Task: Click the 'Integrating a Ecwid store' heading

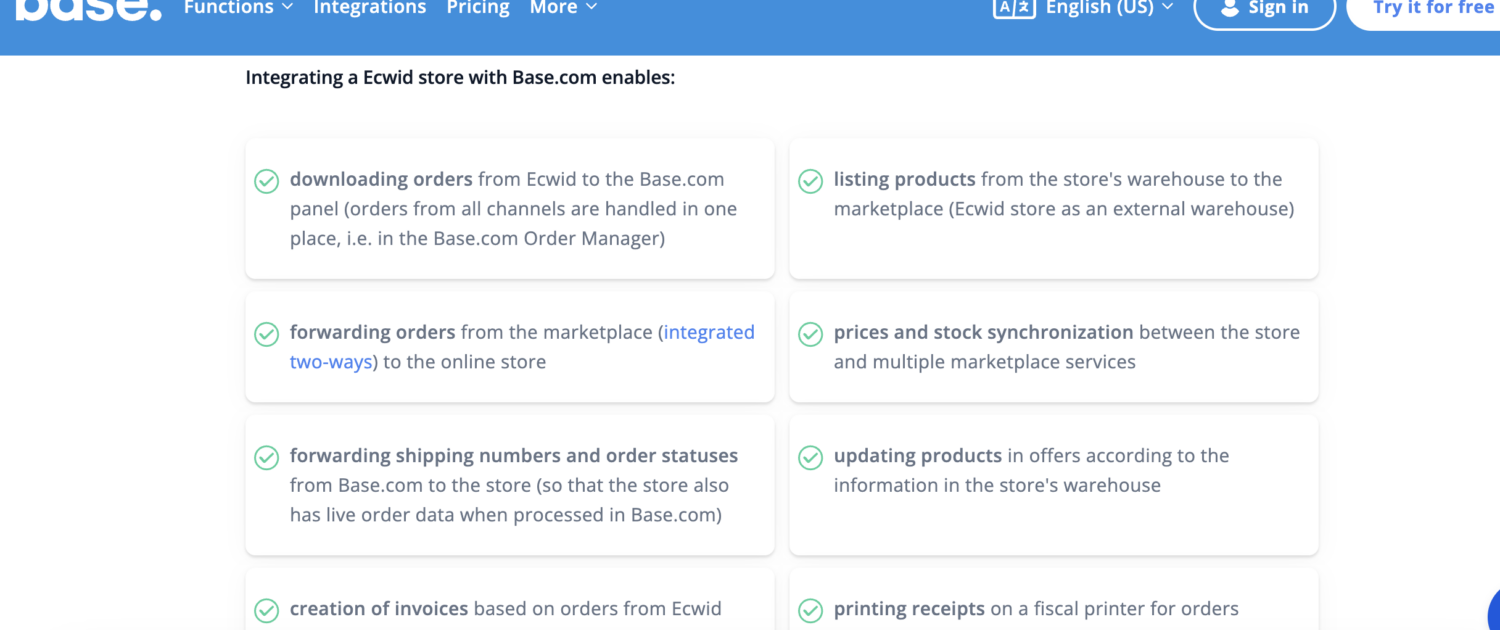Action: point(461,77)
